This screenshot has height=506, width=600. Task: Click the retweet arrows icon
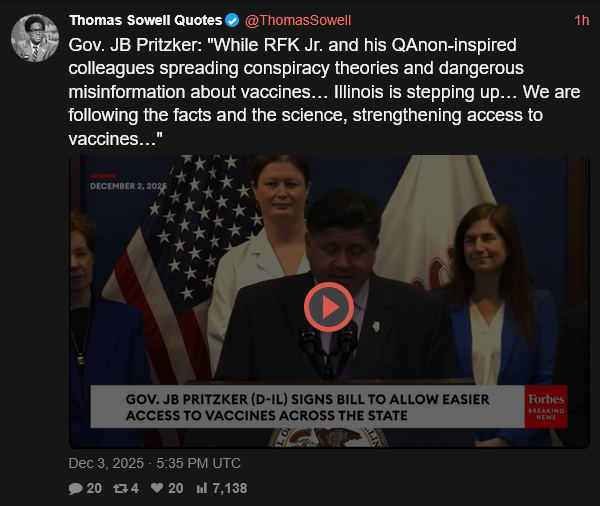click(121, 488)
